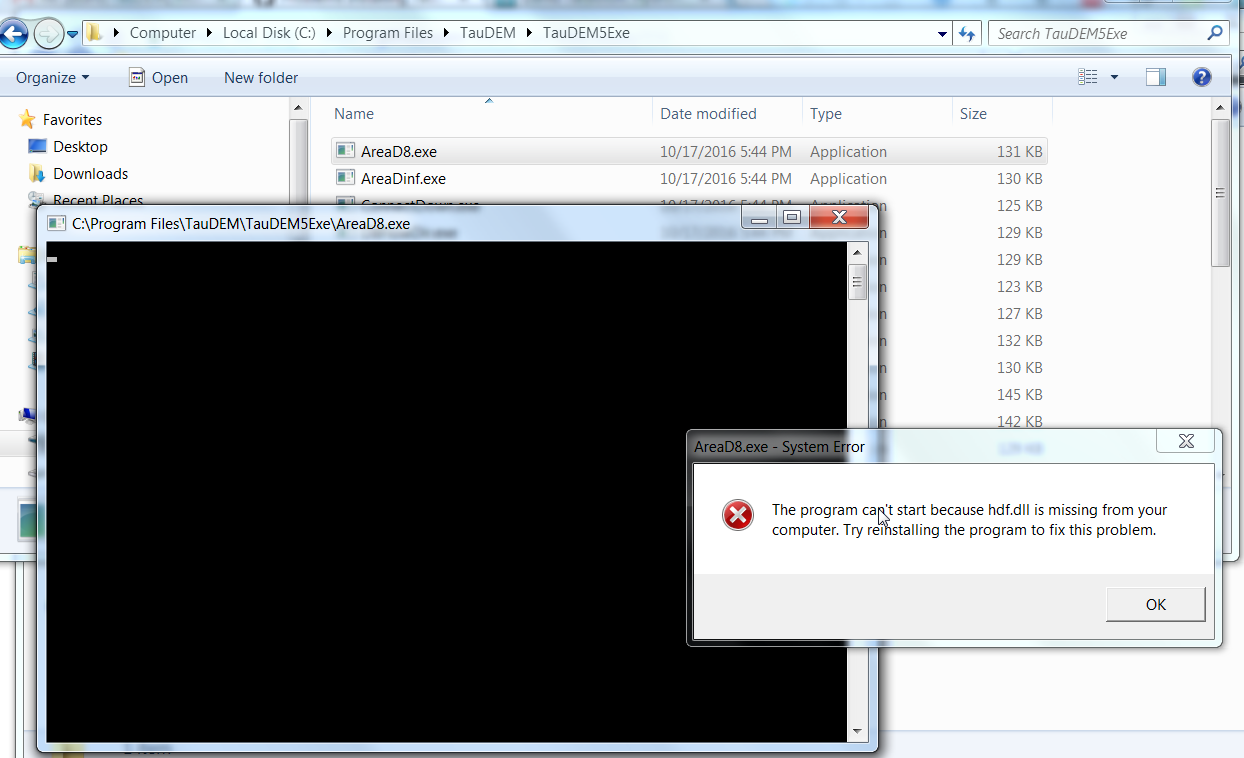Refresh the folder with the address bar icon
The width and height of the screenshot is (1244, 758).
pyautogui.click(x=966, y=32)
